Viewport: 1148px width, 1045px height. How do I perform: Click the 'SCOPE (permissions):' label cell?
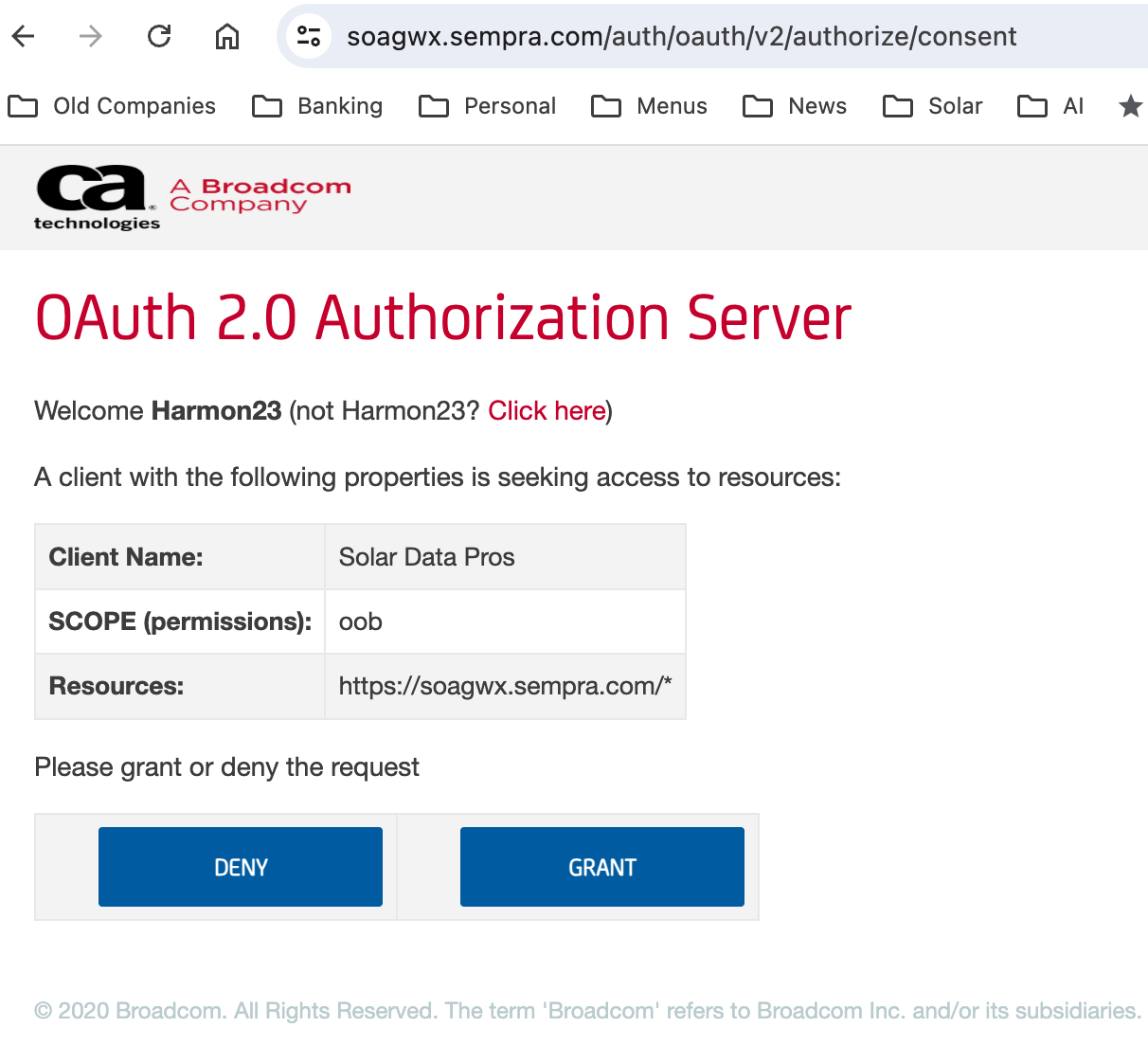click(180, 622)
